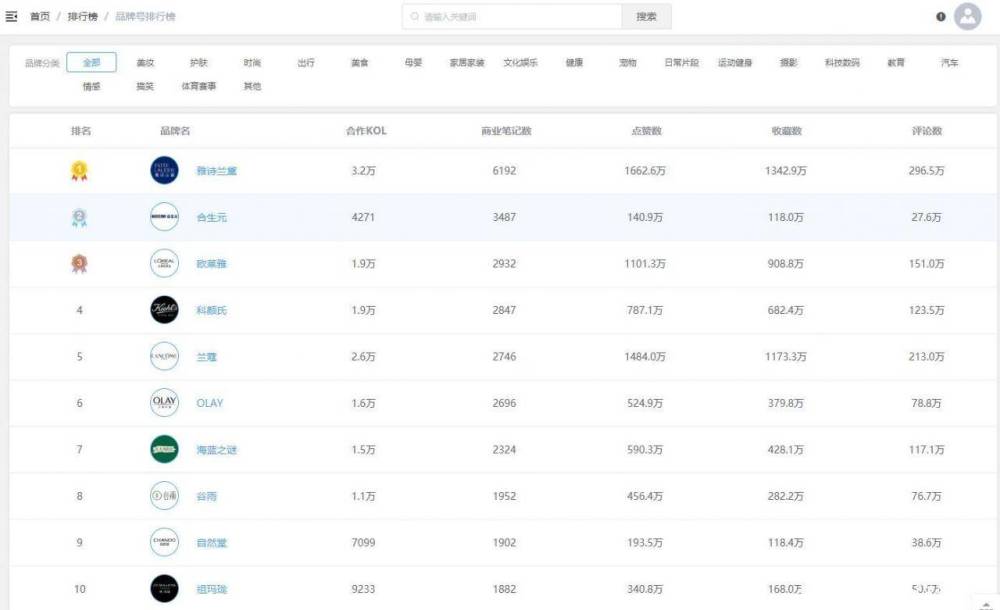Image resolution: width=1000 pixels, height=610 pixels.
Task: Click the 谷雨 brand logo
Action: point(164,496)
